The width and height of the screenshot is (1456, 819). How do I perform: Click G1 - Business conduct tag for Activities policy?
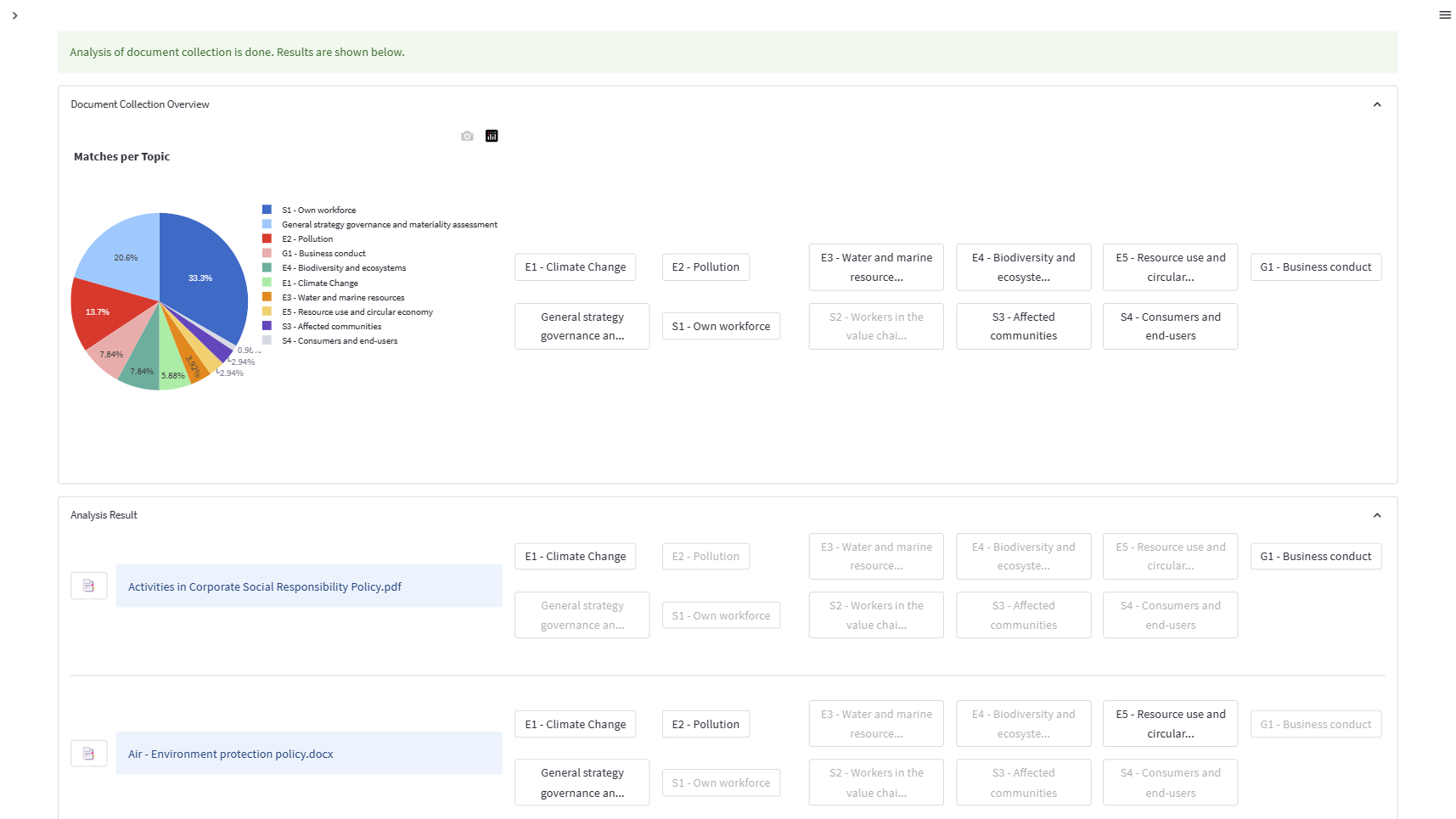(x=1315, y=557)
